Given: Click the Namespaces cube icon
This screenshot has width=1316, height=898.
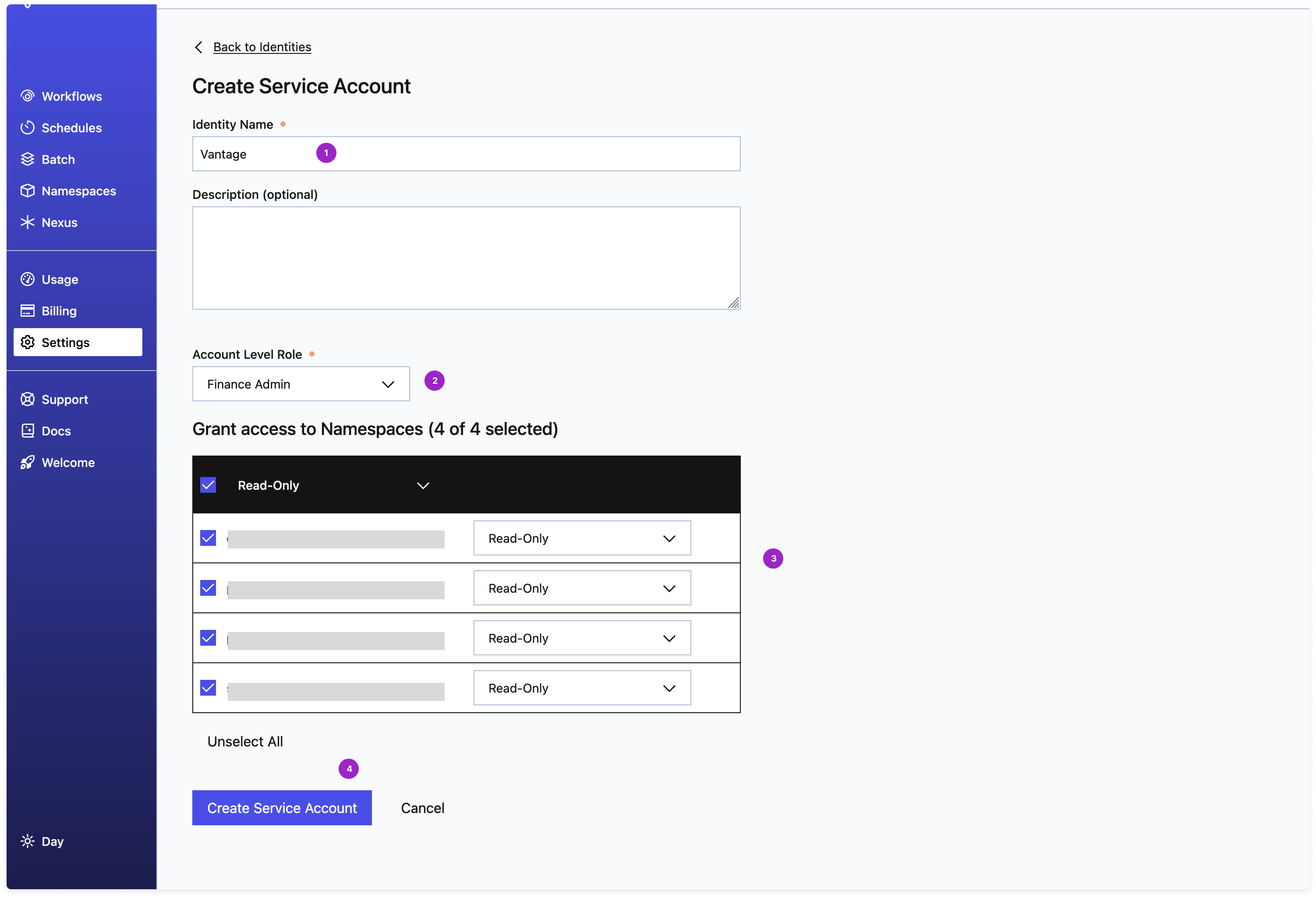Looking at the screenshot, I should pos(27,191).
